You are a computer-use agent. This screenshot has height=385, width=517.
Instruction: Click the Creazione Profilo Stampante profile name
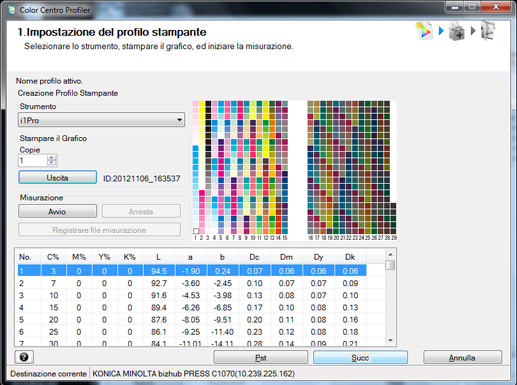coord(68,93)
